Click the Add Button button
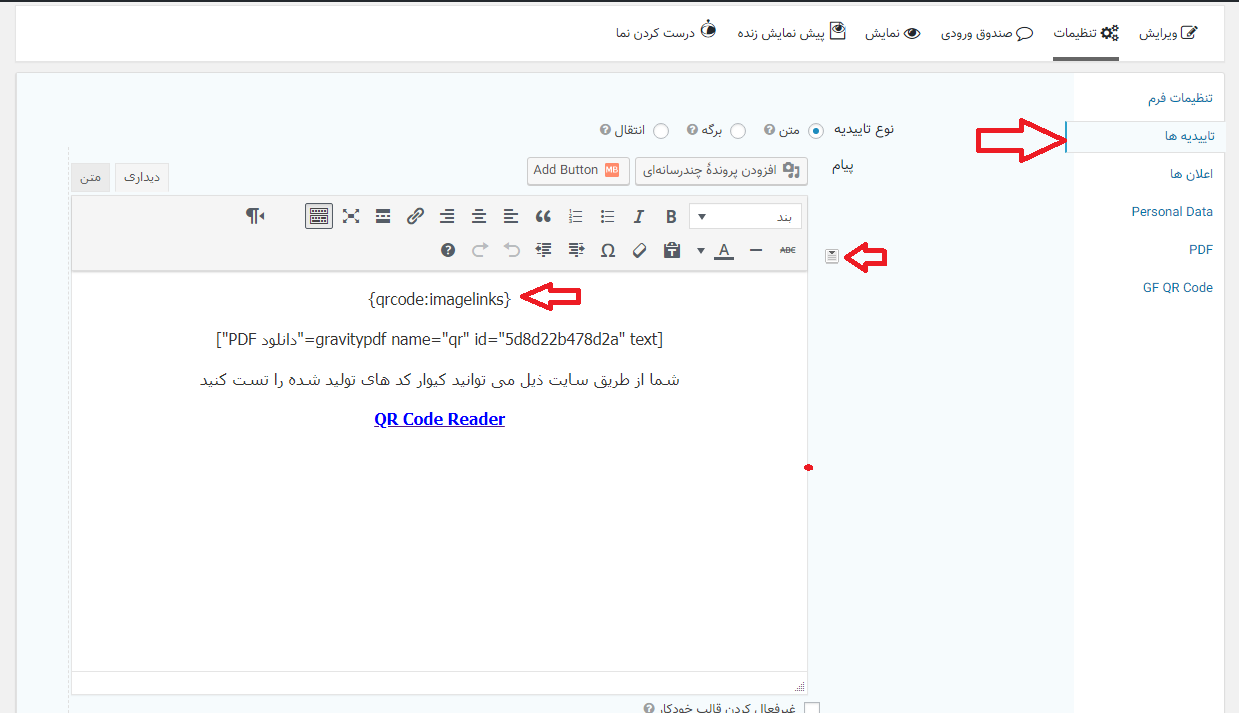 [577, 170]
